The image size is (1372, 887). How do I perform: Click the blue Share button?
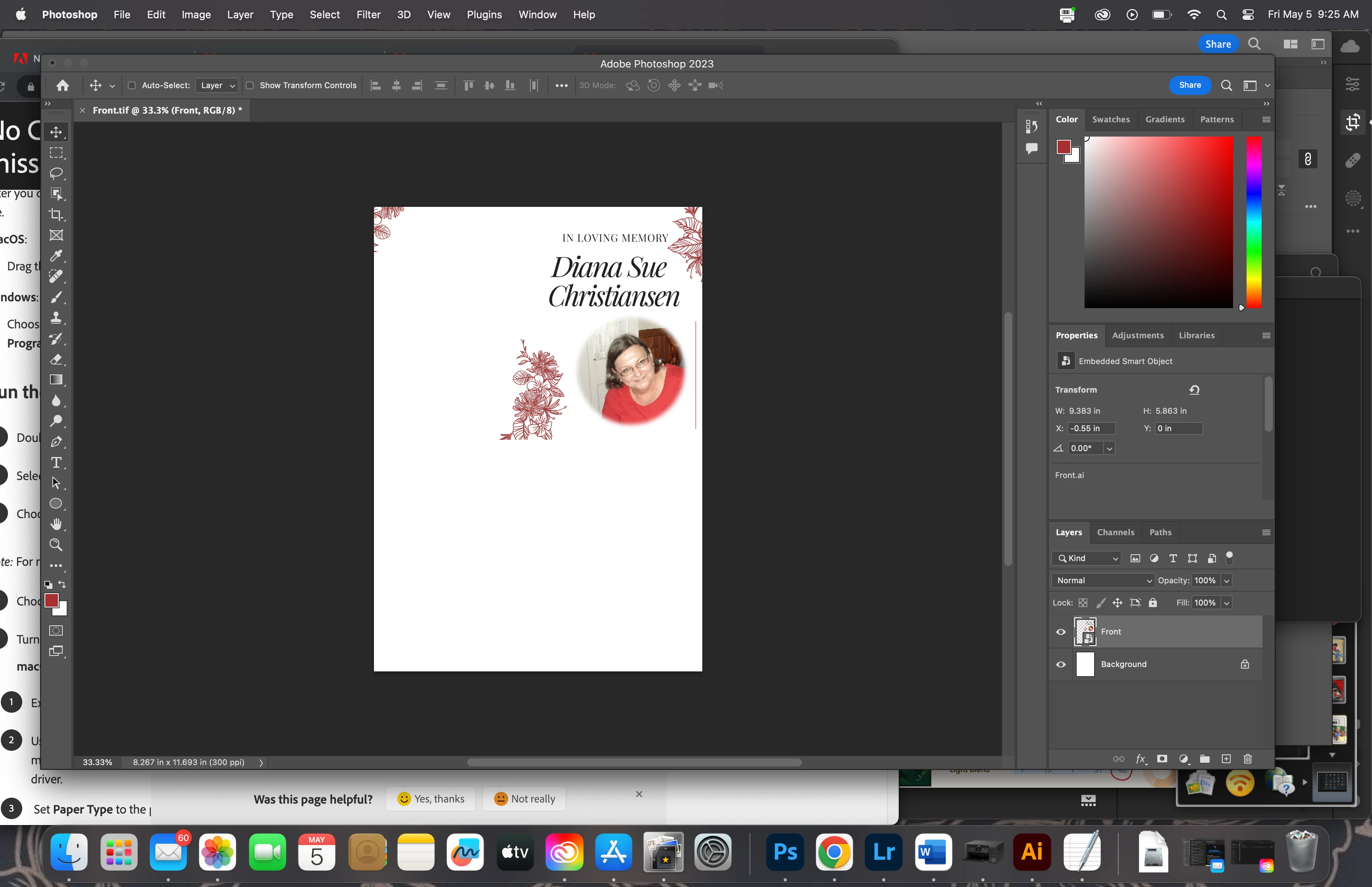[1189, 85]
